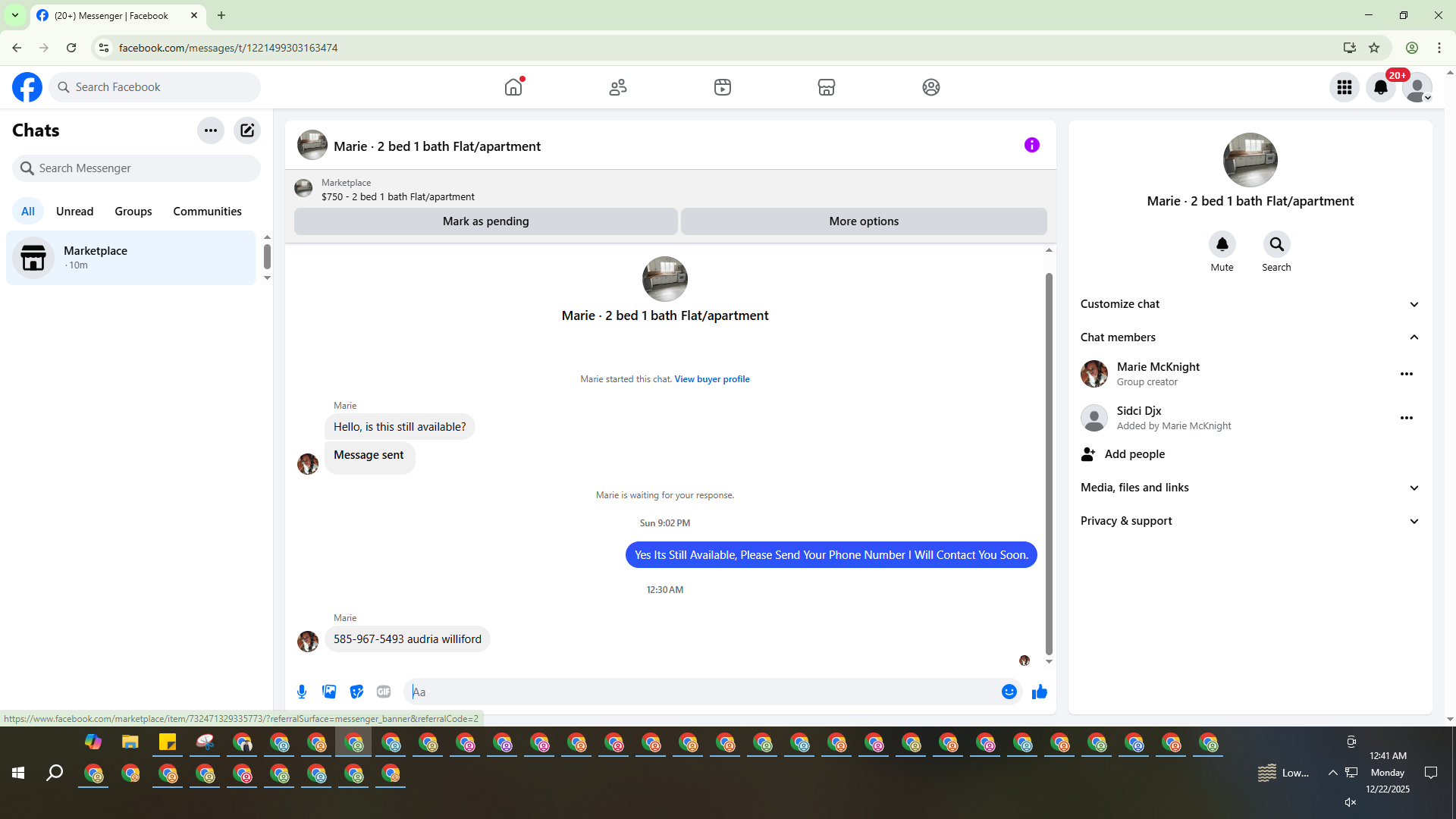This screenshot has width=1456, height=819.
Task: Choose a sticker from the sticker icon
Action: [x=356, y=692]
